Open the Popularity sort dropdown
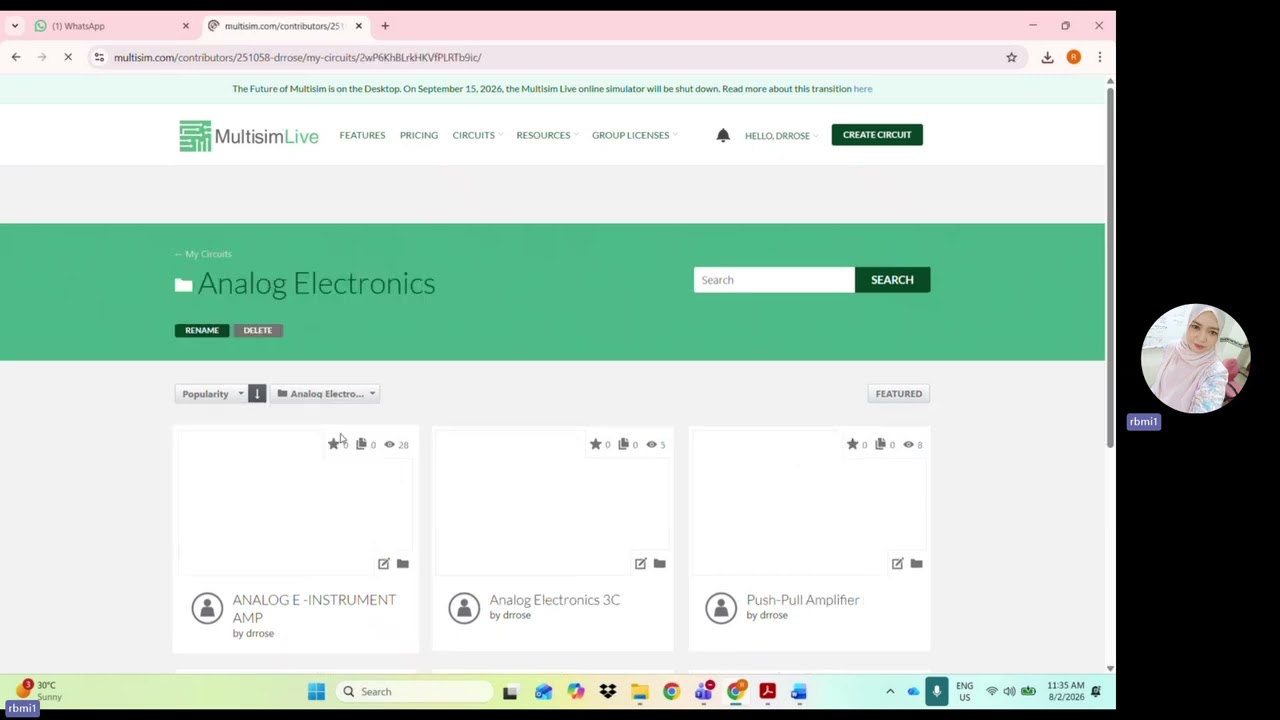 click(211, 394)
